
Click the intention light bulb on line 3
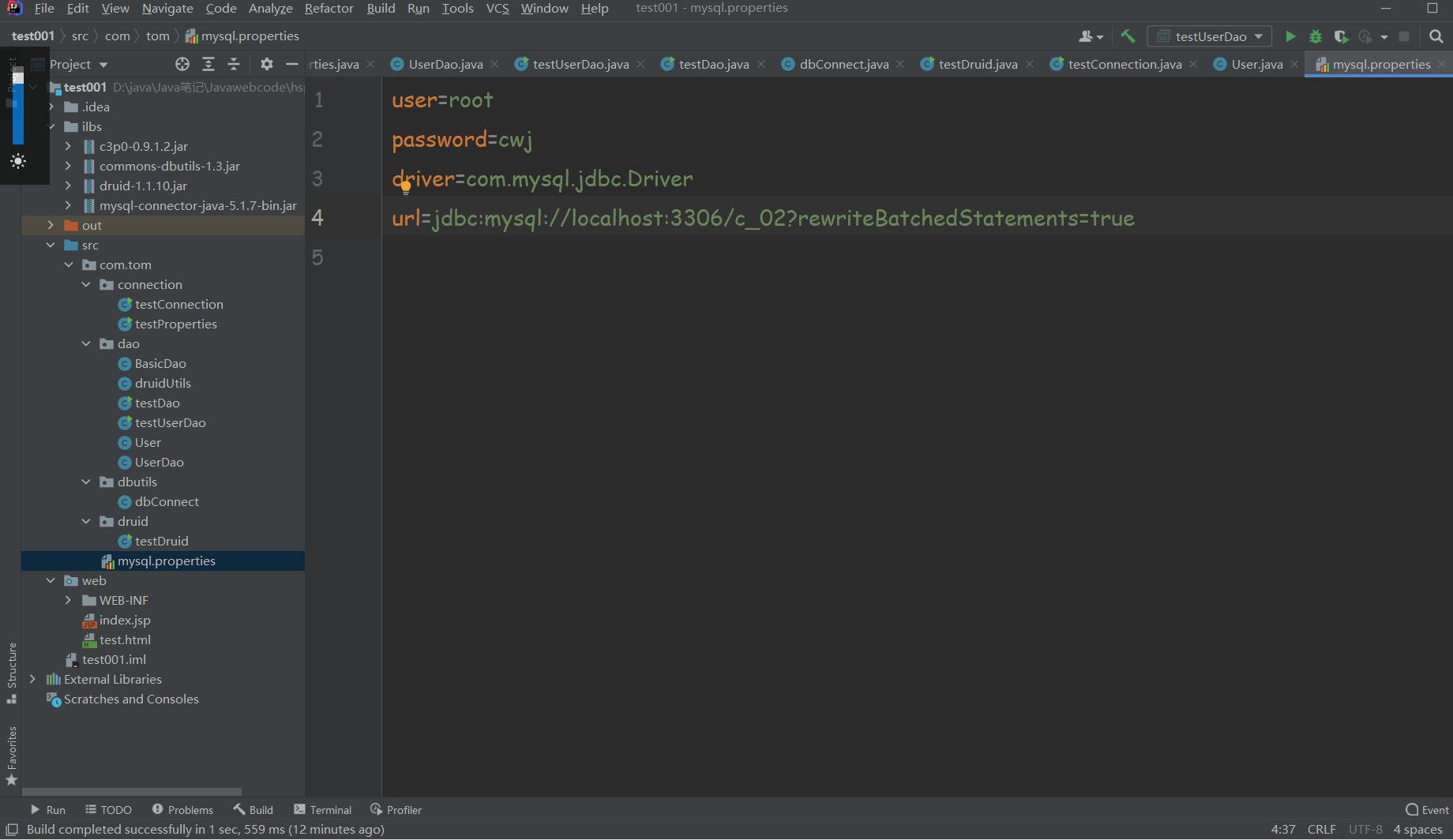(406, 188)
